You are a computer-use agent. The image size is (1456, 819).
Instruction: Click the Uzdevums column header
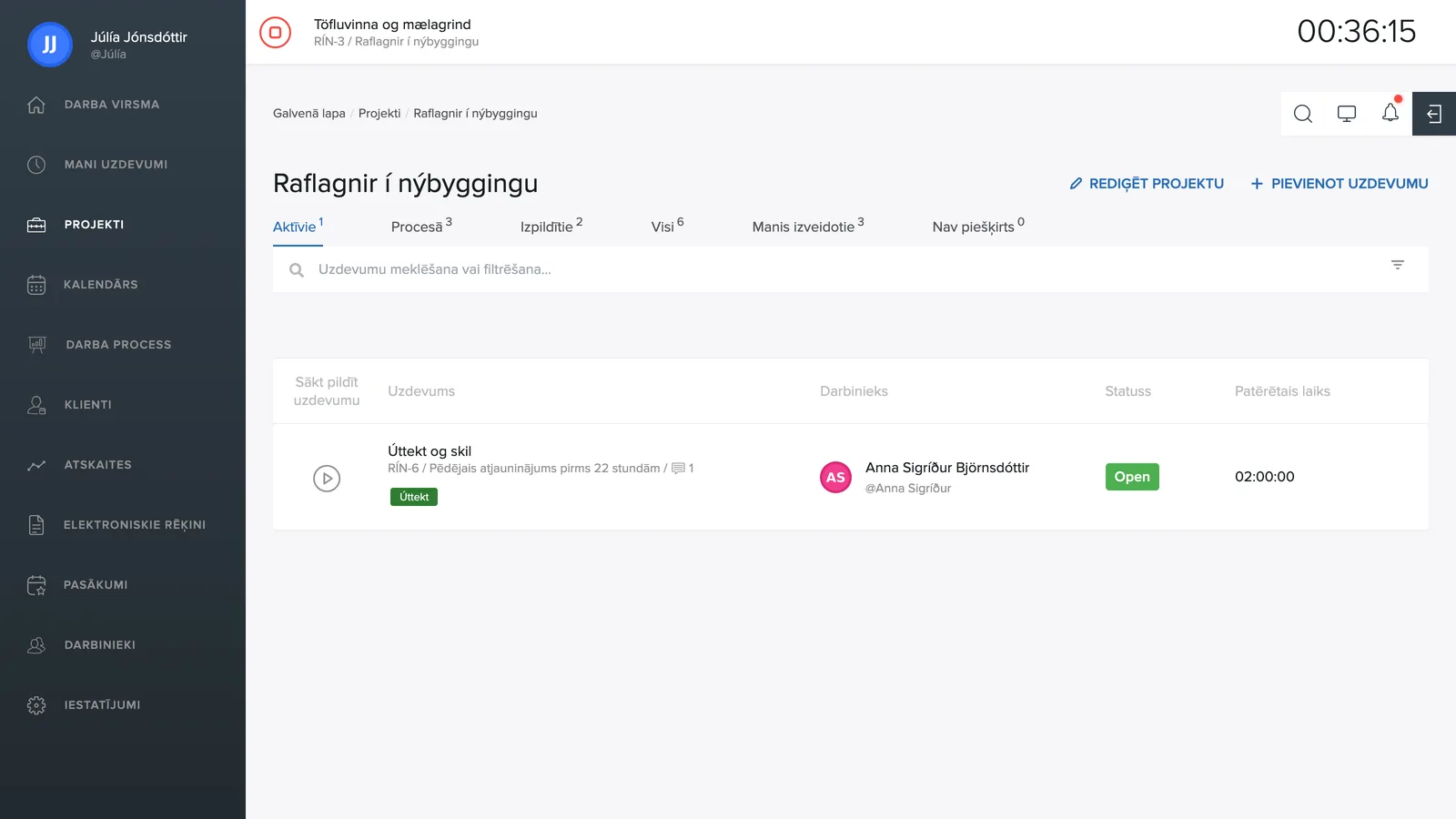coord(421,391)
